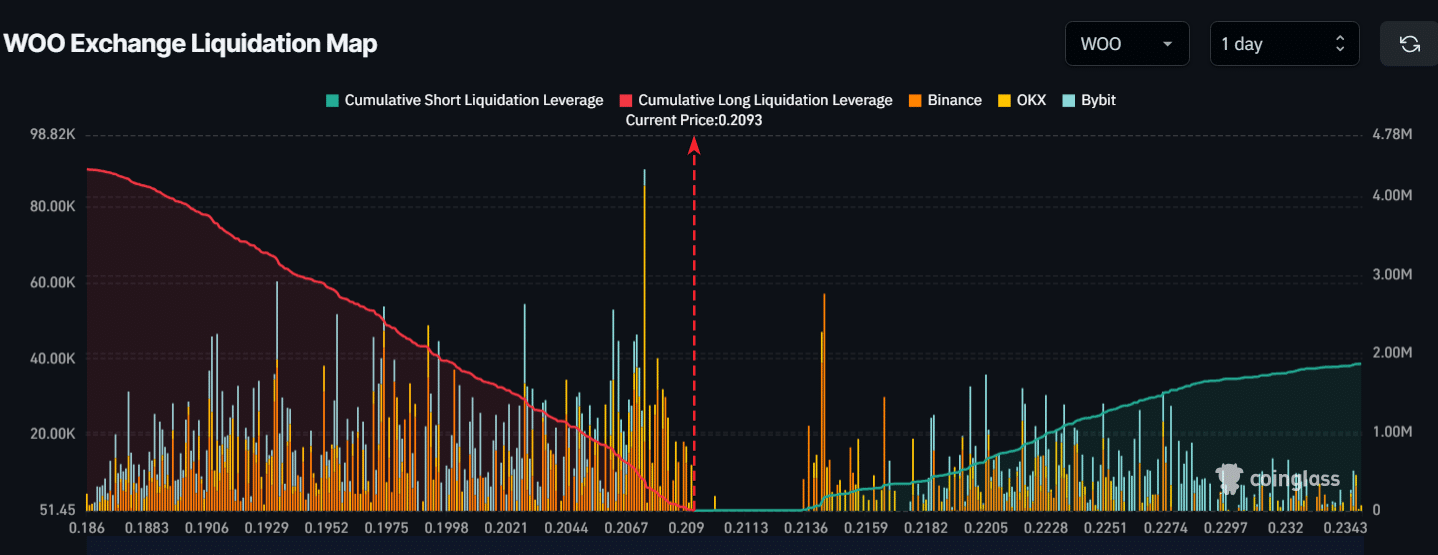Click the yellow OKX legend swatch

(1005, 100)
